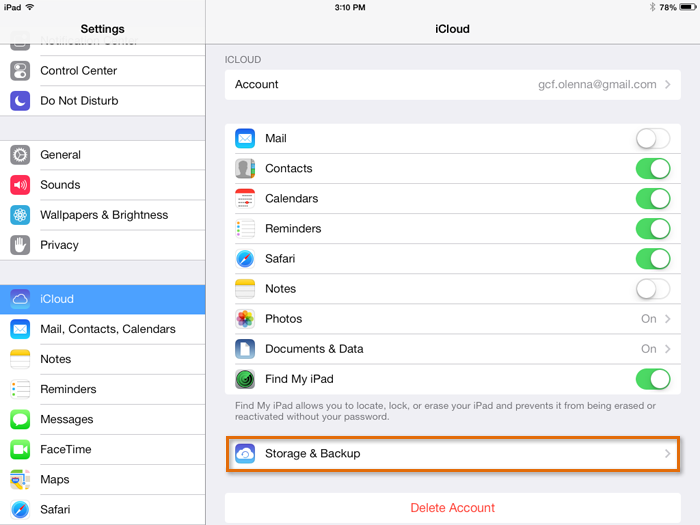Tap the 3:10 PM clock
Viewport: 700px width, 525px height.
350,8
